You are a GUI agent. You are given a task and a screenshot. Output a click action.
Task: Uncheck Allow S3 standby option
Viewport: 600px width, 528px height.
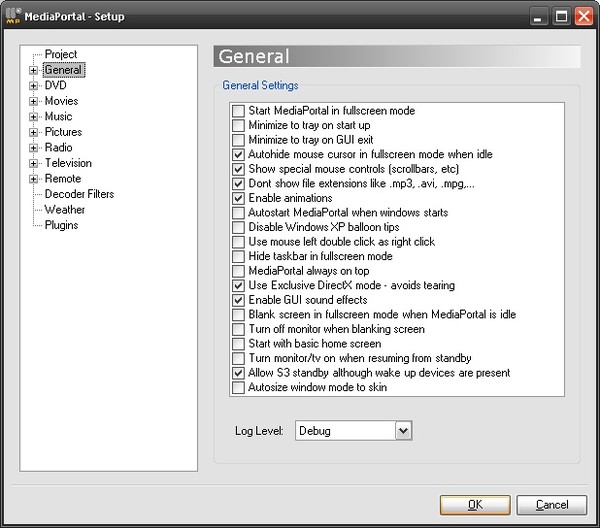[x=238, y=373]
